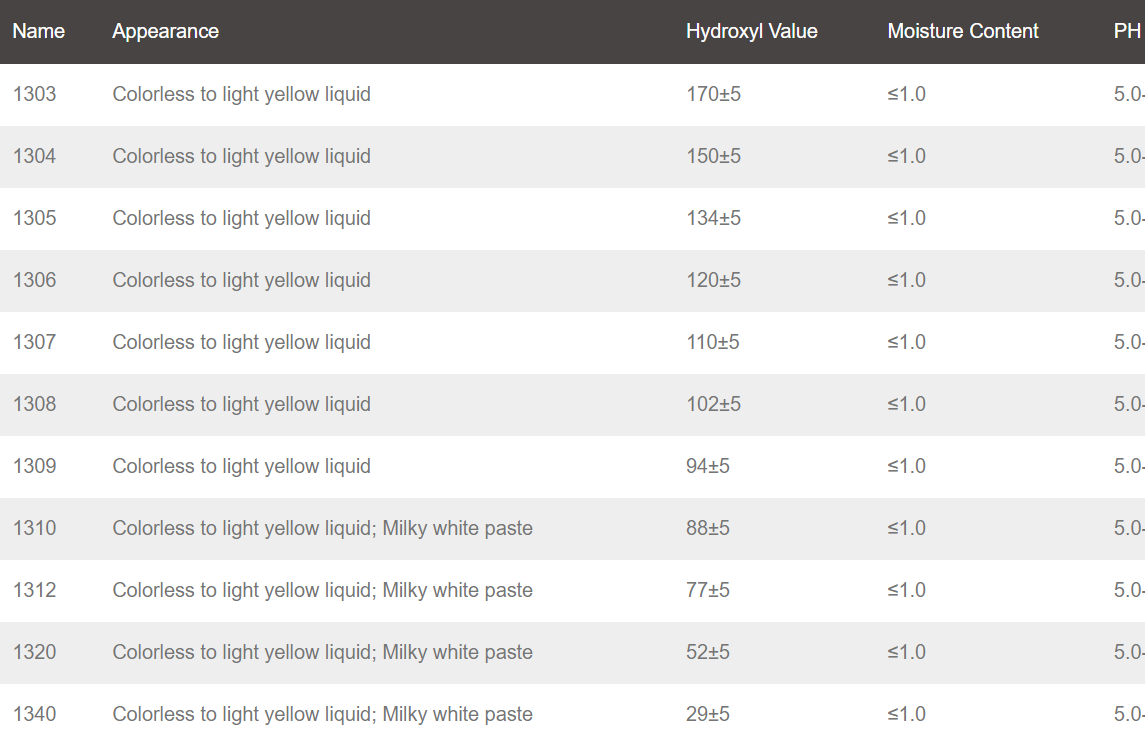
Task: Click hydroxyl value 120±5
Action: point(713,280)
